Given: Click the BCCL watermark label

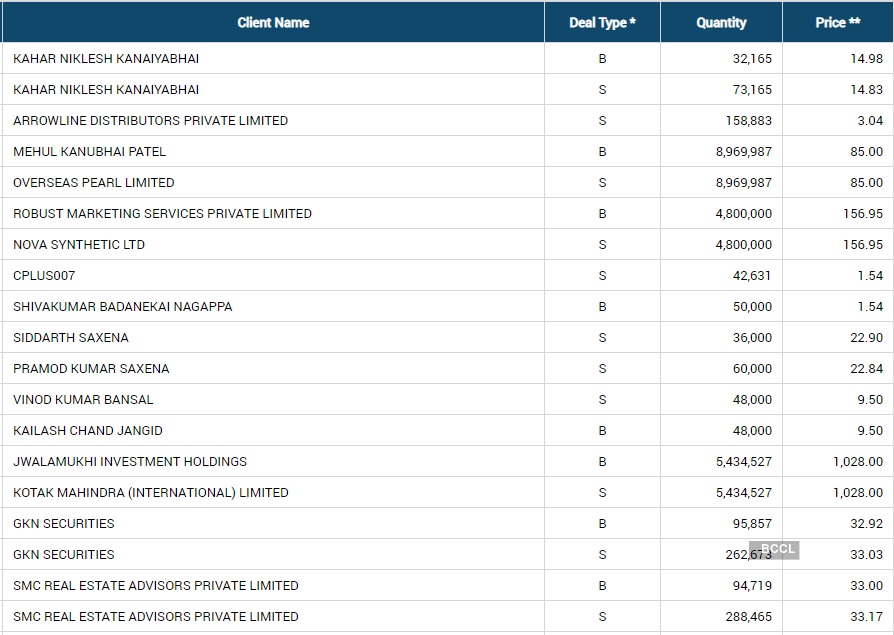Looking at the screenshot, I should coord(777,549).
